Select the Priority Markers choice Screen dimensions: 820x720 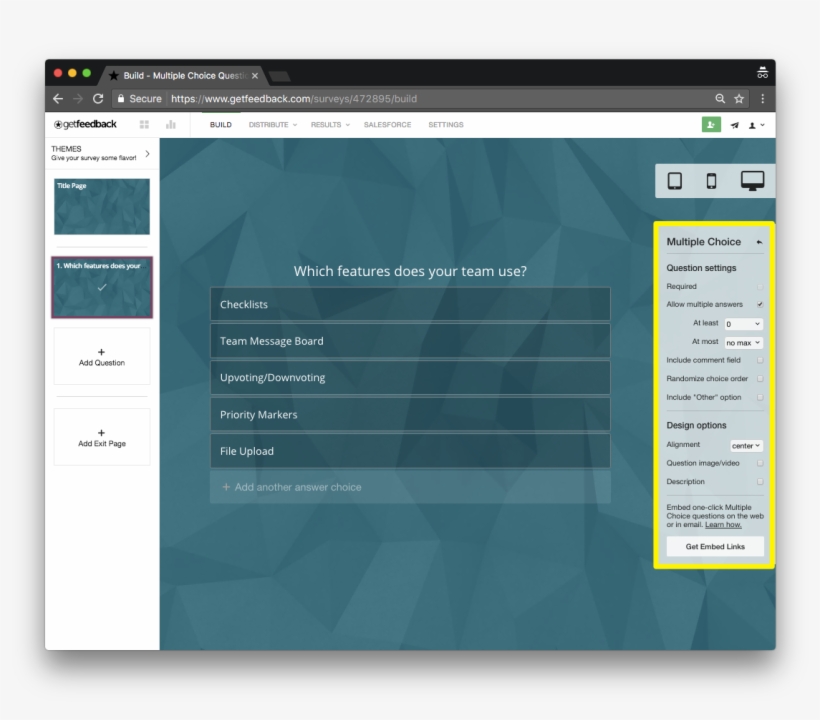[x=410, y=415]
